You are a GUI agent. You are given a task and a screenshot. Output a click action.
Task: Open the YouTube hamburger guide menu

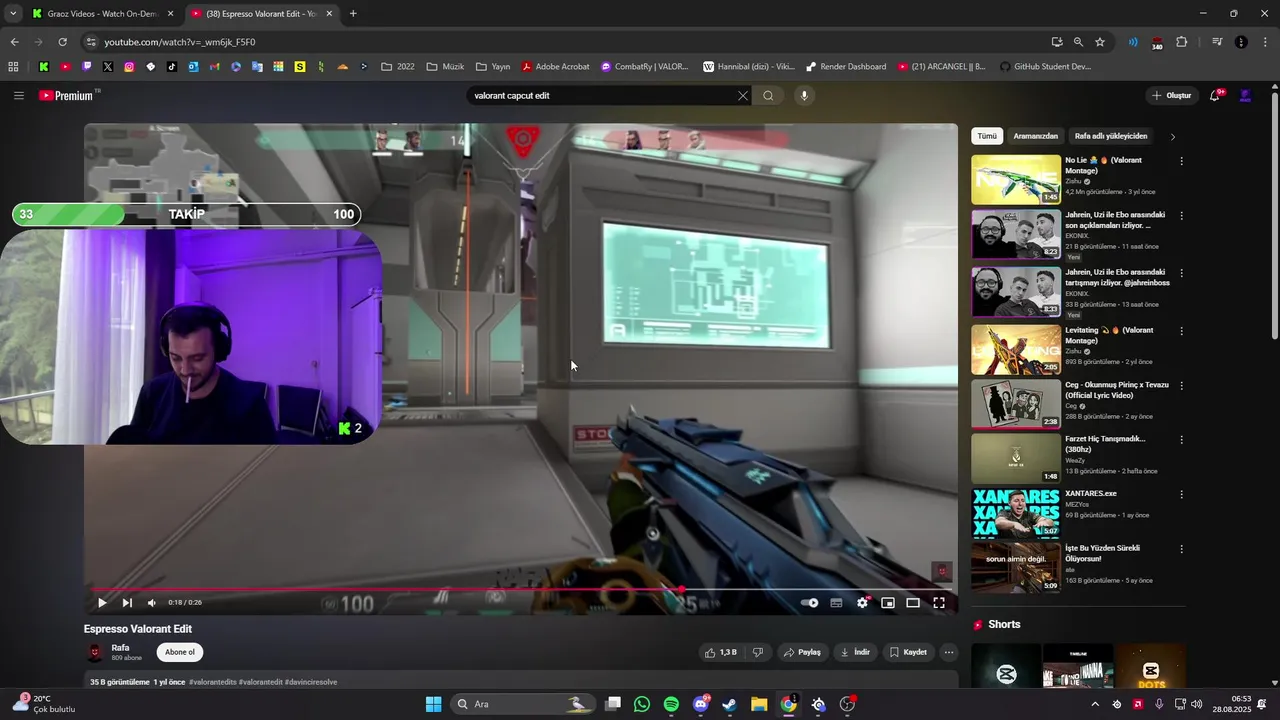(18, 96)
